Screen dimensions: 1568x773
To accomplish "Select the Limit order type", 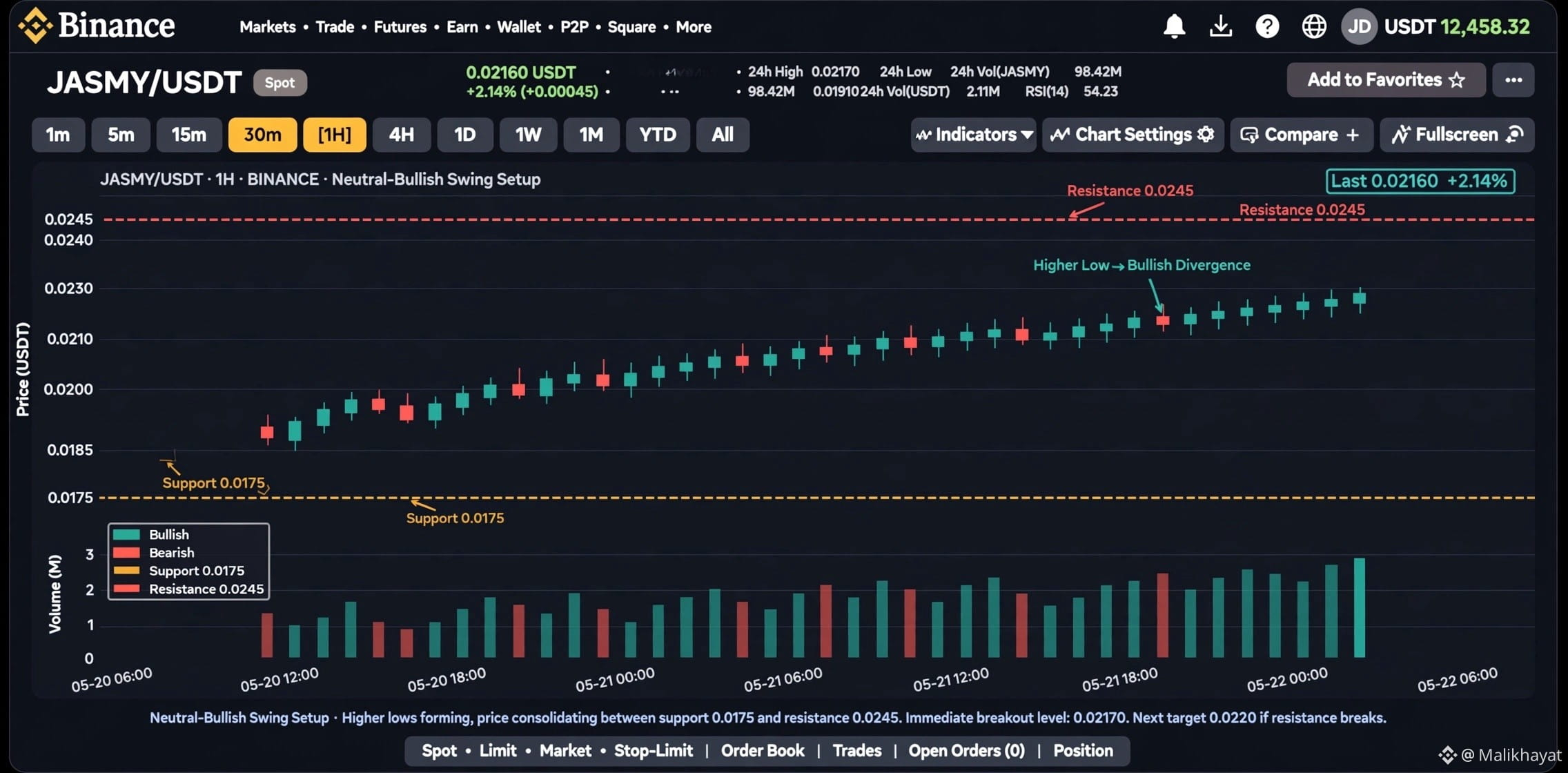I will coord(498,750).
